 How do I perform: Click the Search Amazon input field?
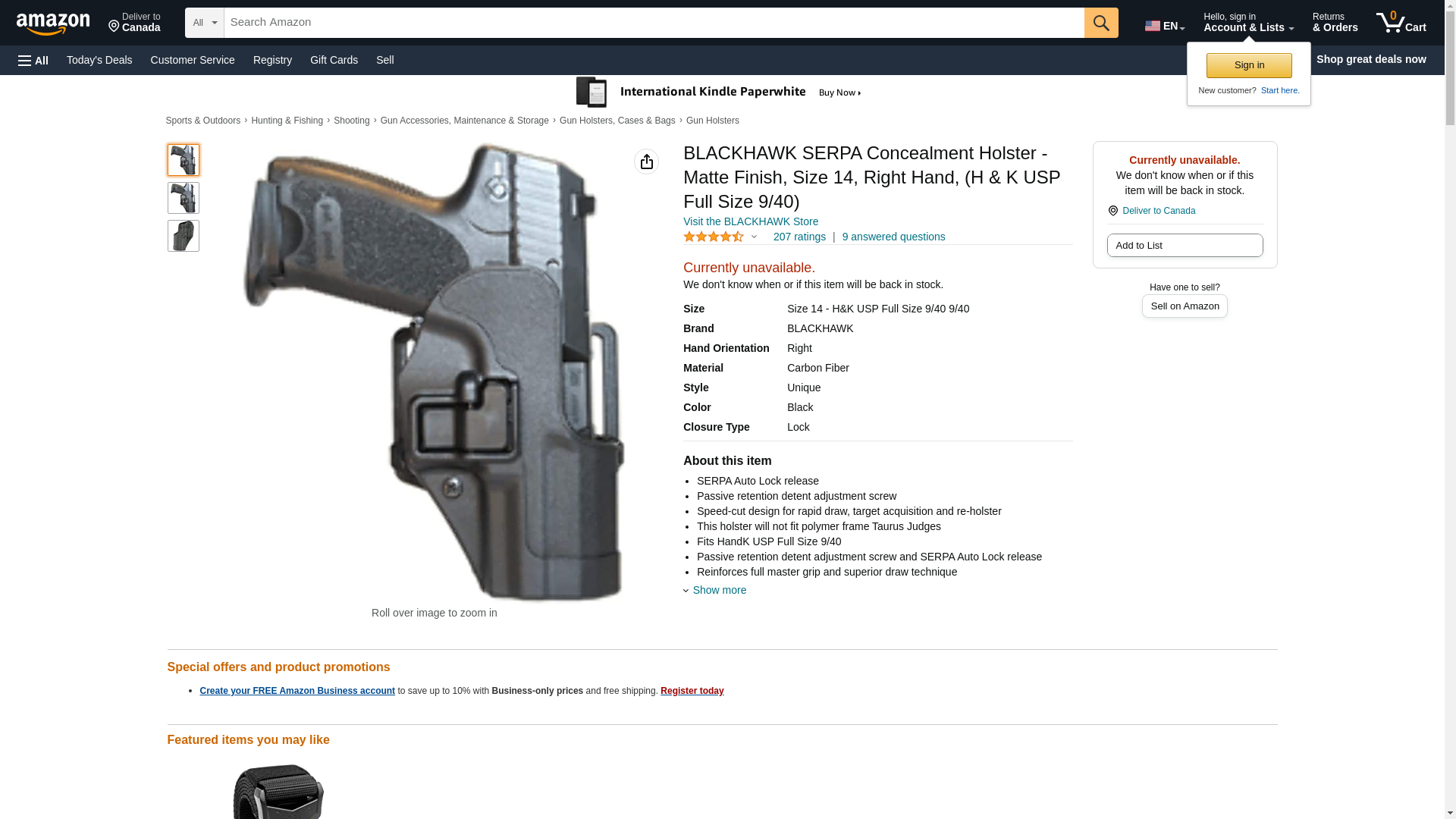click(x=654, y=23)
